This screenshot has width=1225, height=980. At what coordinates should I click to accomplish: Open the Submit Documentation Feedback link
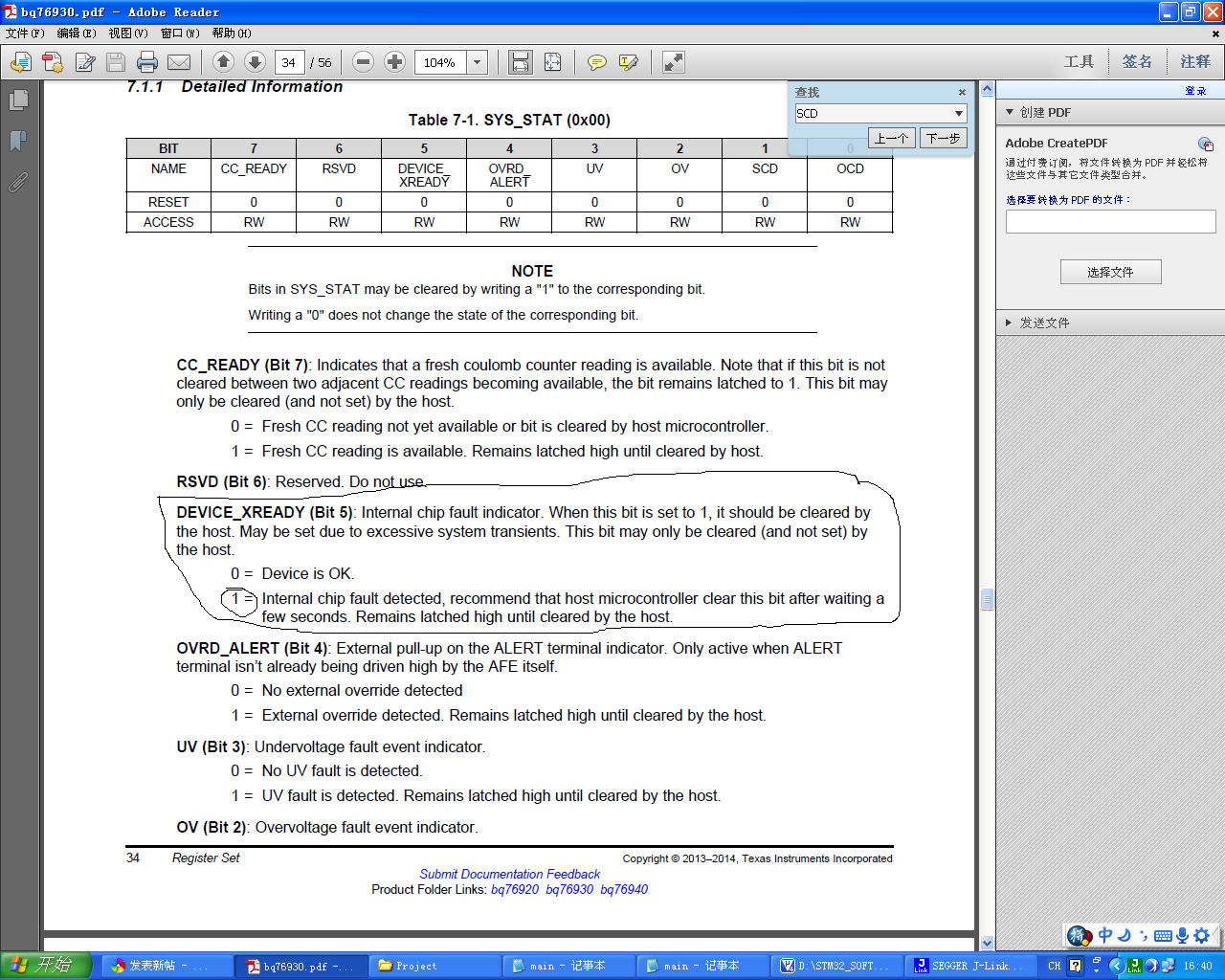point(510,874)
